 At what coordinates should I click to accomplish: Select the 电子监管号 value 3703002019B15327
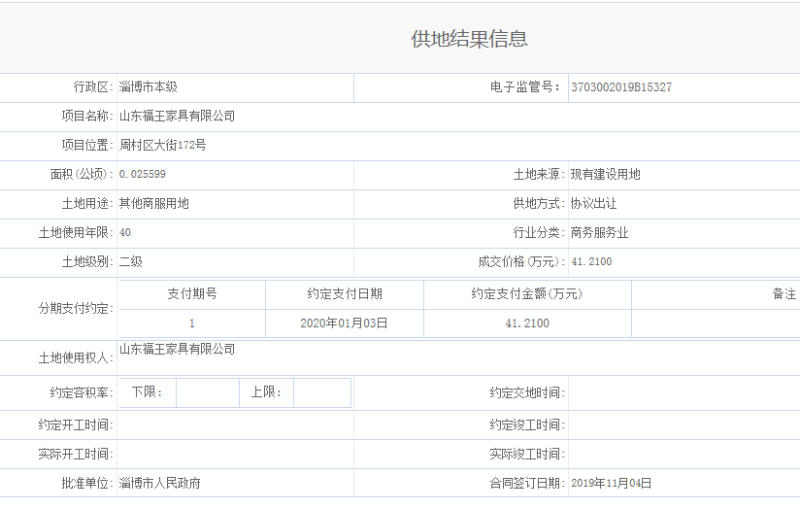coord(621,87)
